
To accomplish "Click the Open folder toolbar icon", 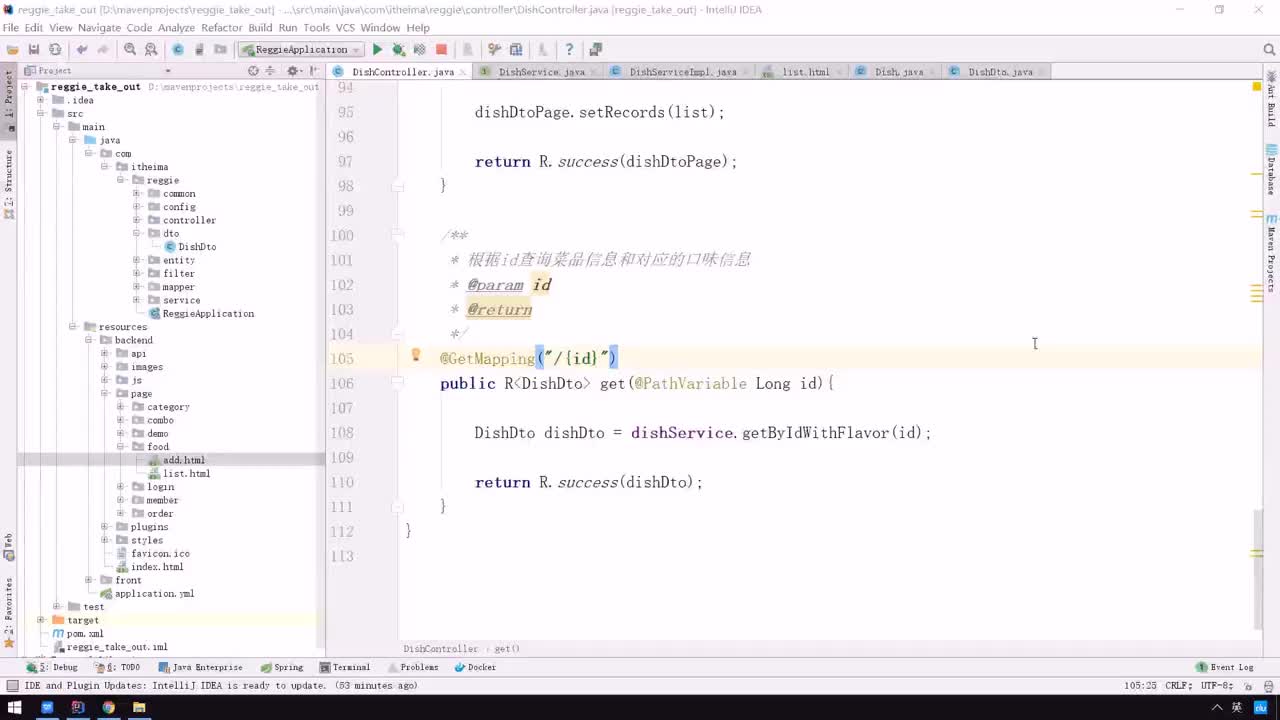I will pyautogui.click(x=12, y=49).
